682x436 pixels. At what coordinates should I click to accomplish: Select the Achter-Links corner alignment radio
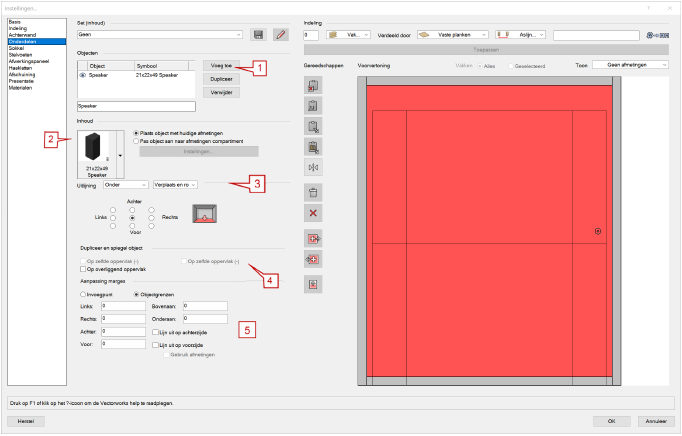coord(113,210)
